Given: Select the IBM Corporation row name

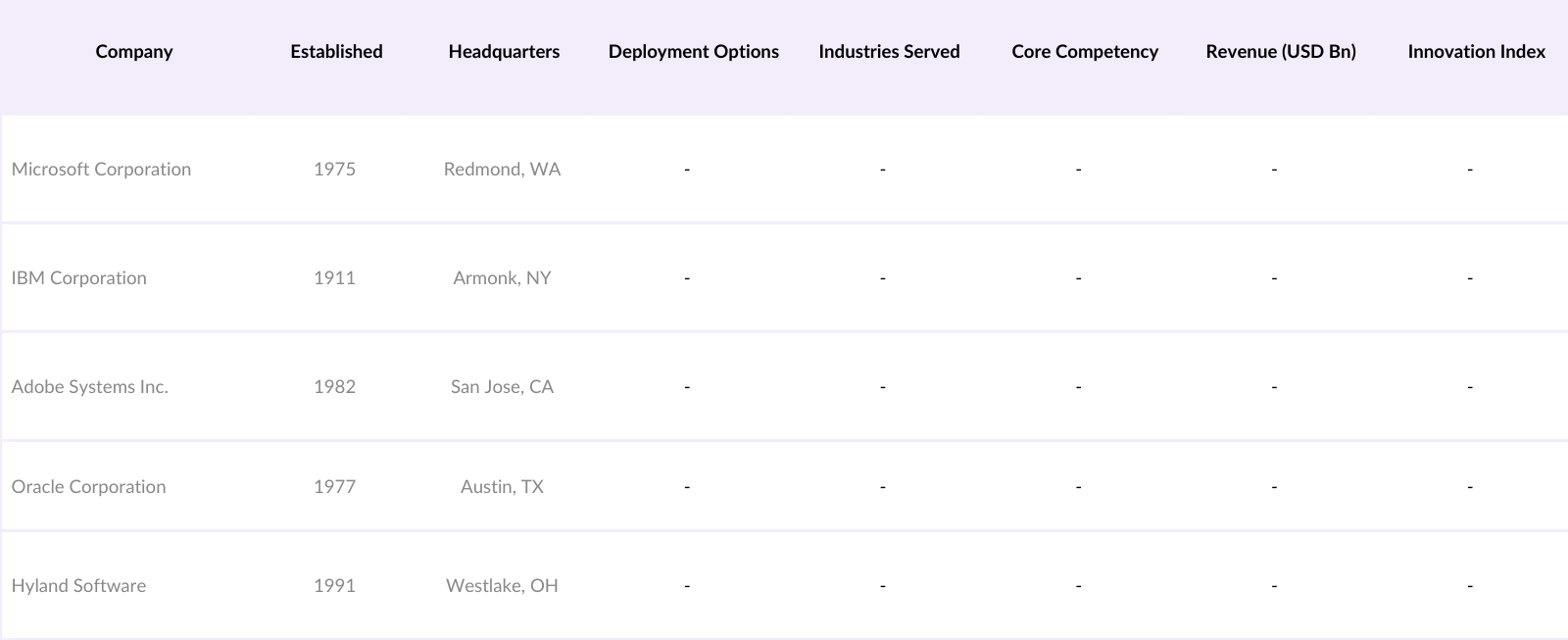Looking at the screenshot, I should pyautogui.click(x=79, y=278).
